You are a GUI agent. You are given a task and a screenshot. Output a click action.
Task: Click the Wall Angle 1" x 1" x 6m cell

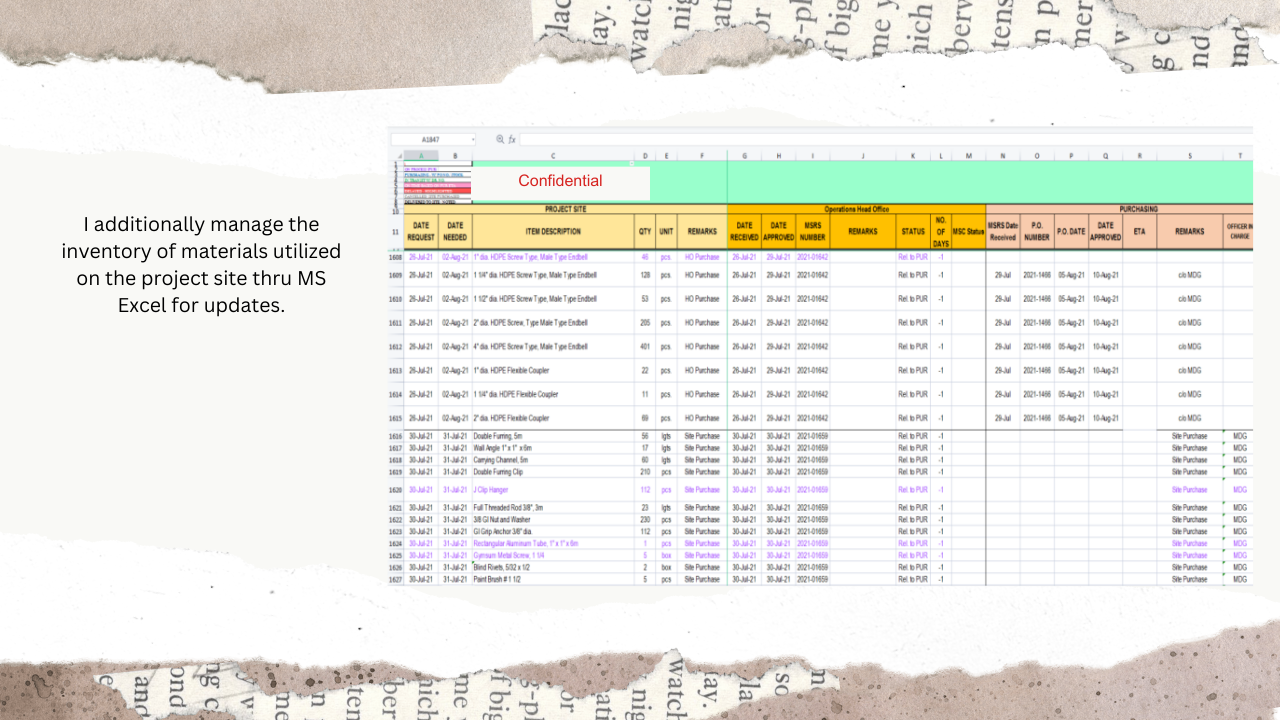pyautogui.click(x=553, y=448)
